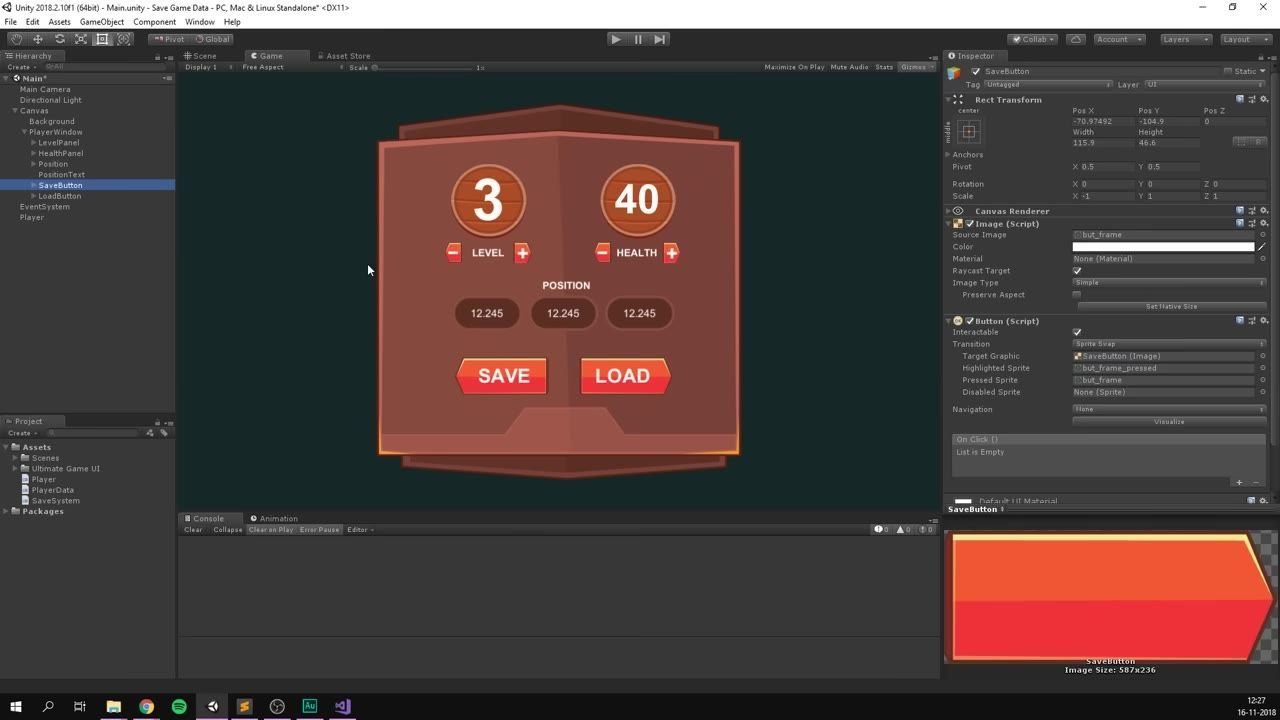1280x720 pixels.
Task: Click the white Color swatch
Action: pos(1163,246)
